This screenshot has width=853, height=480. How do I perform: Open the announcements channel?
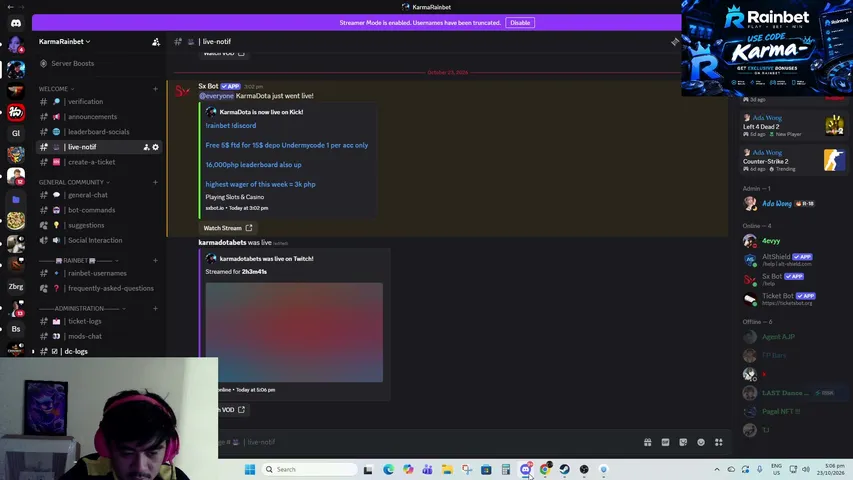pyautogui.click(x=99, y=117)
